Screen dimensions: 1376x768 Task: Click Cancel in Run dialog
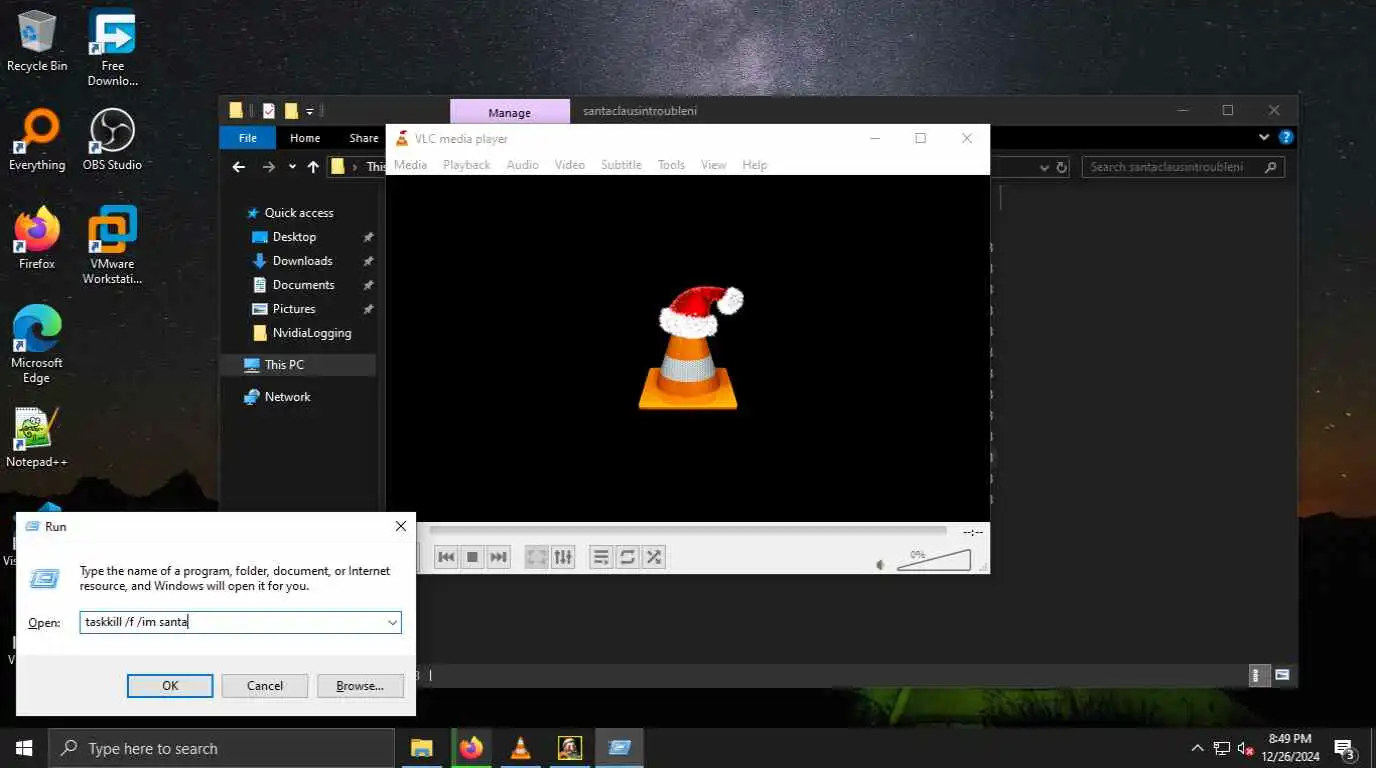(x=265, y=686)
